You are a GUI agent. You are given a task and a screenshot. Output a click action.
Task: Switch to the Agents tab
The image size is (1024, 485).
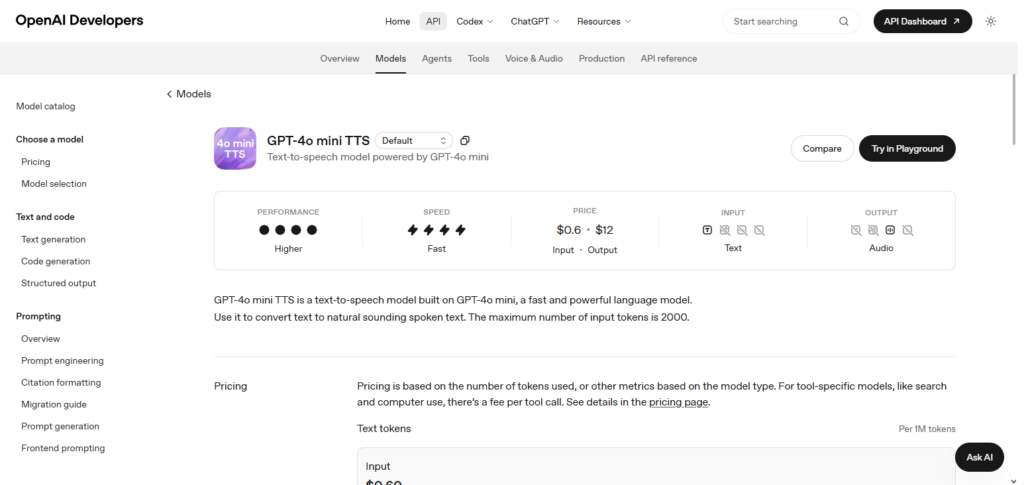(x=437, y=59)
